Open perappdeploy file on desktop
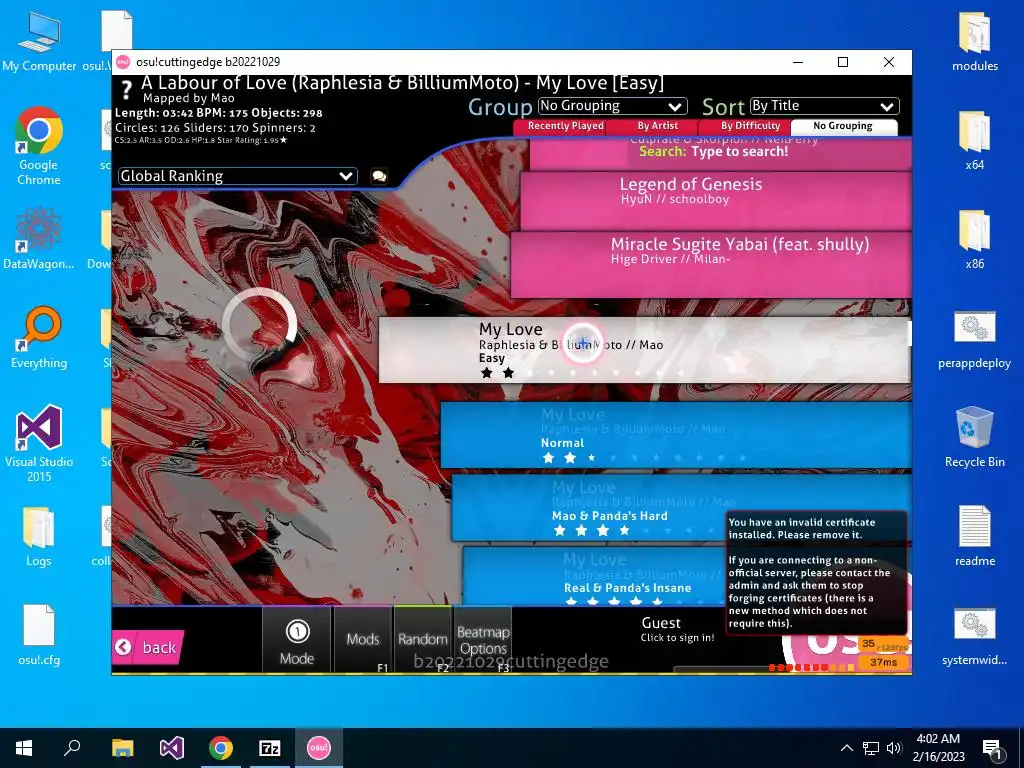The width and height of the screenshot is (1024, 768). tap(974, 340)
